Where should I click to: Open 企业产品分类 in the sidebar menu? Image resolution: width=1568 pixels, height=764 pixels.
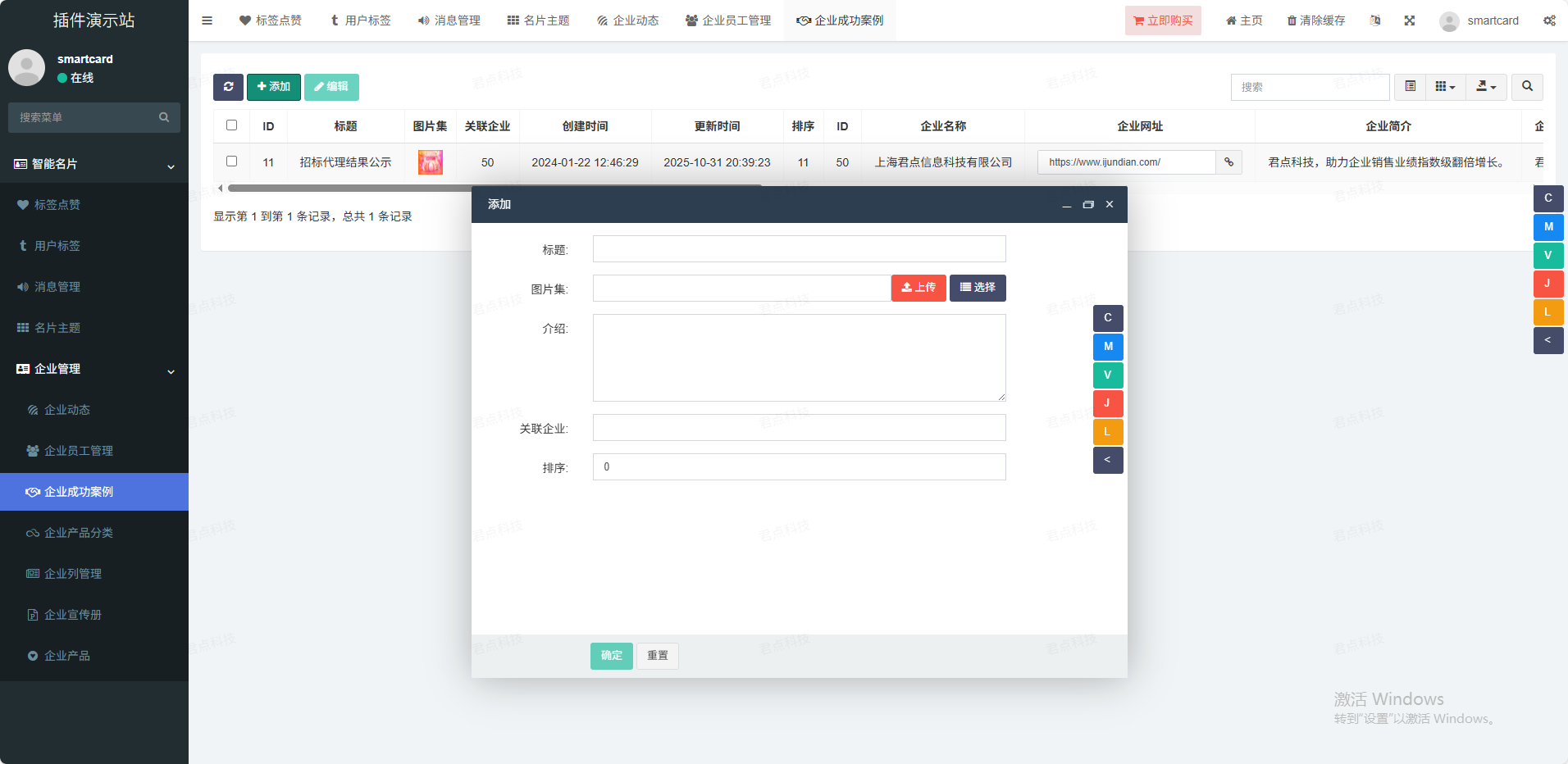[x=79, y=533]
